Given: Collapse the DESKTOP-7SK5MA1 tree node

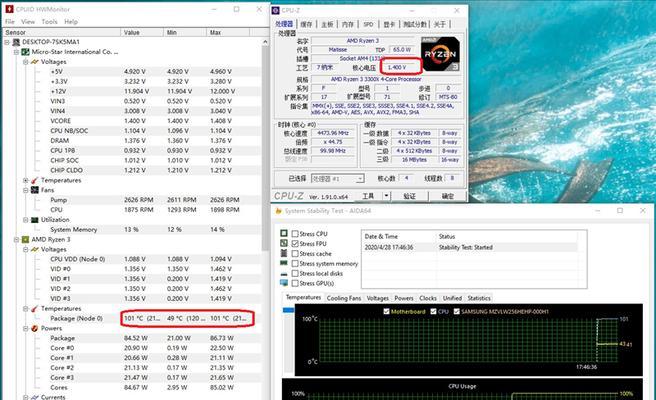Looking at the screenshot, I should (x=7, y=42).
